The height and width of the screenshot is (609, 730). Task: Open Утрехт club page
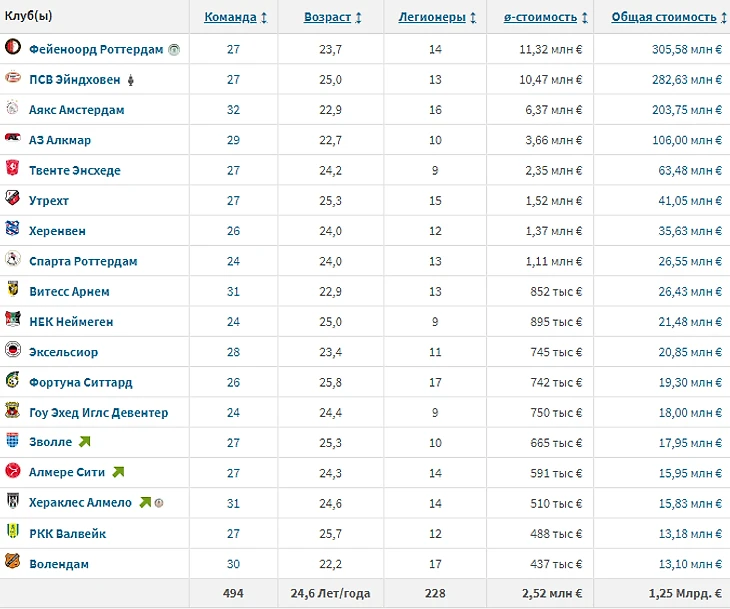tap(49, 201)
